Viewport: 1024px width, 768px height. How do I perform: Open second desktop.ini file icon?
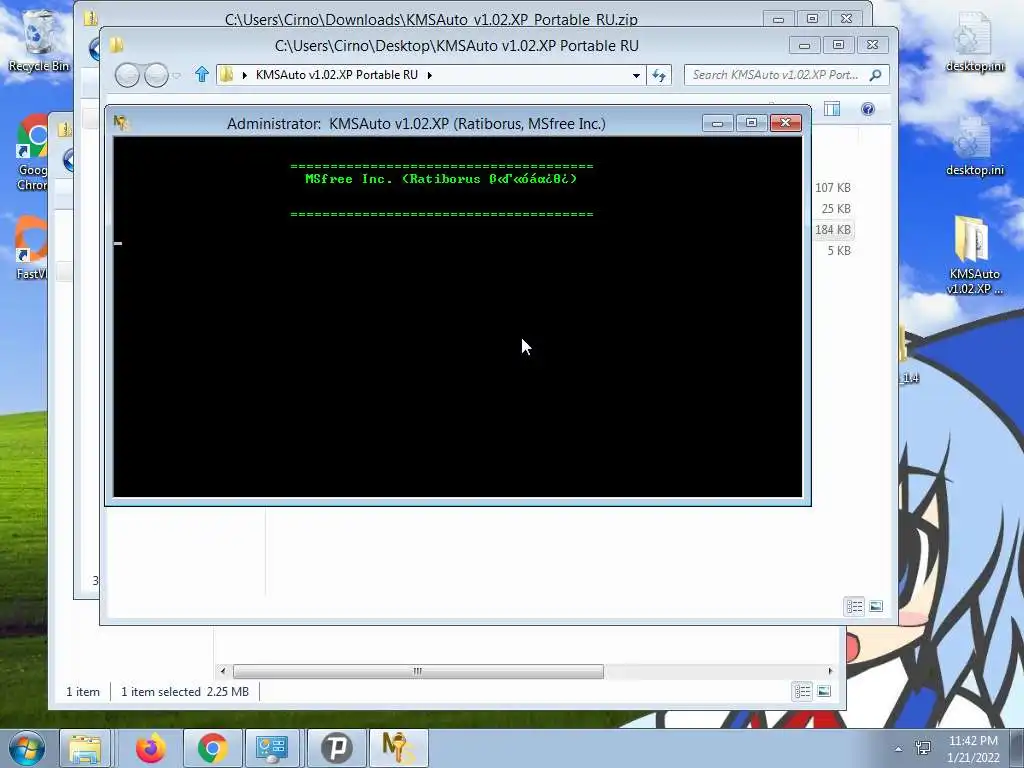pyautogui.click(x=974, y=146)
